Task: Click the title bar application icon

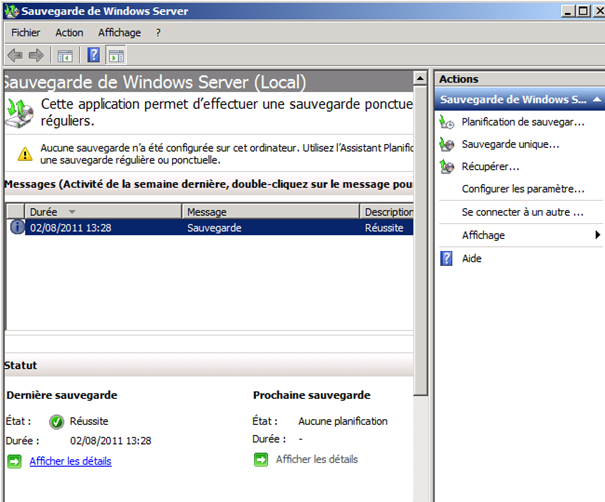Action: 11,11
